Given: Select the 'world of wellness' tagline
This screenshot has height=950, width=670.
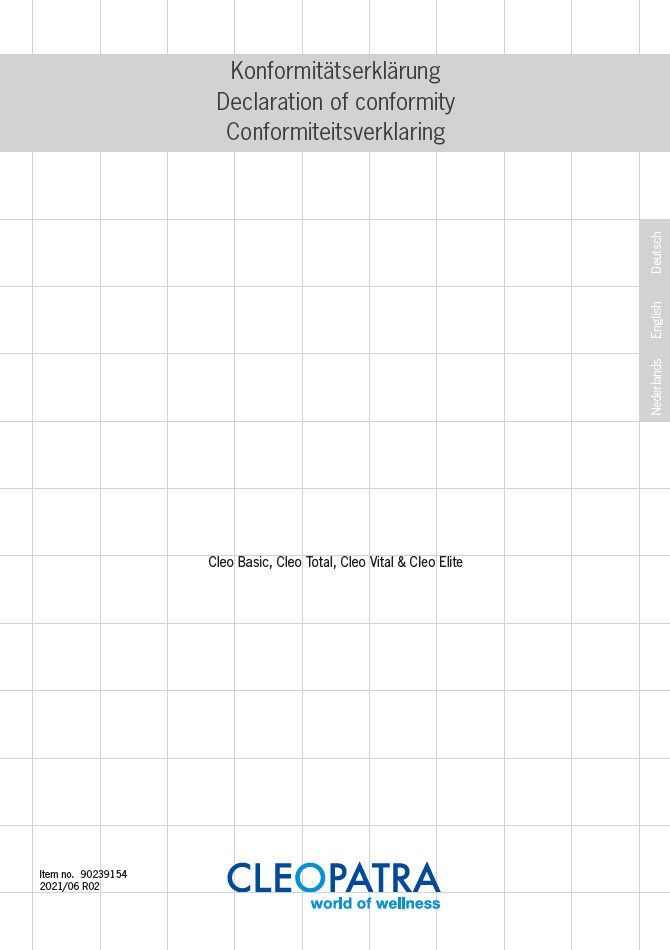Looking at the screenshot, I should click(375, 904).
